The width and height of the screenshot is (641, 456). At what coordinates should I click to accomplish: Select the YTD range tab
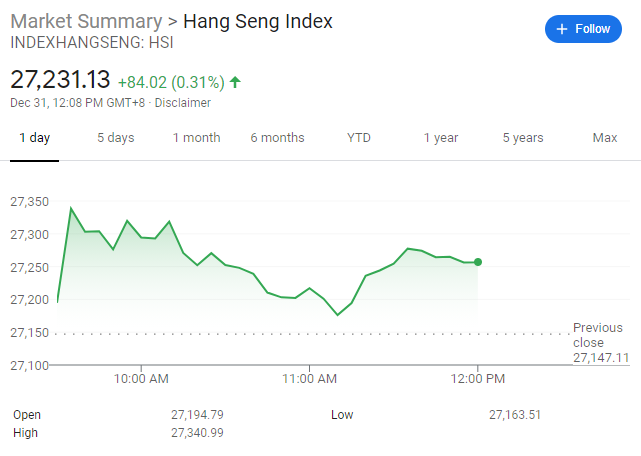(x=359, y=138)
